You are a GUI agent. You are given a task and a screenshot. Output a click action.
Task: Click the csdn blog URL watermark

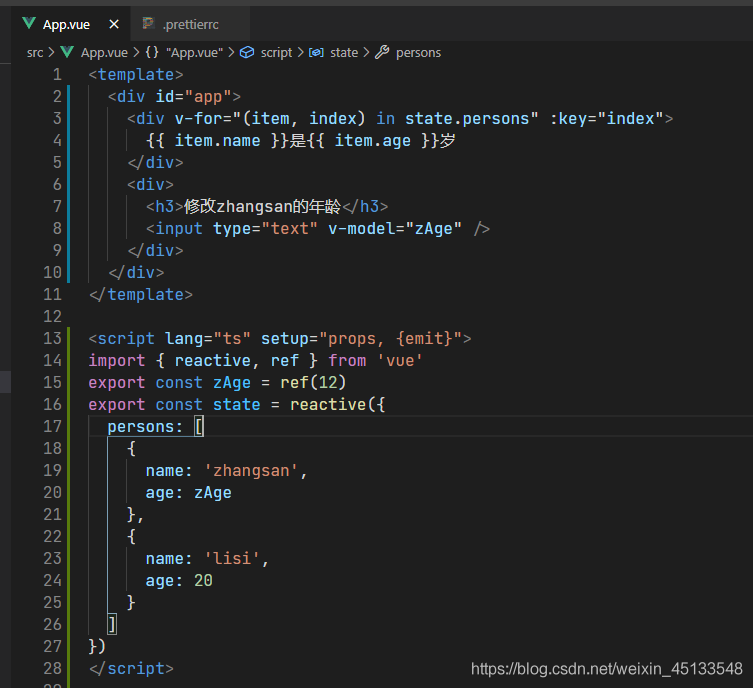click(x=606, y=669)
